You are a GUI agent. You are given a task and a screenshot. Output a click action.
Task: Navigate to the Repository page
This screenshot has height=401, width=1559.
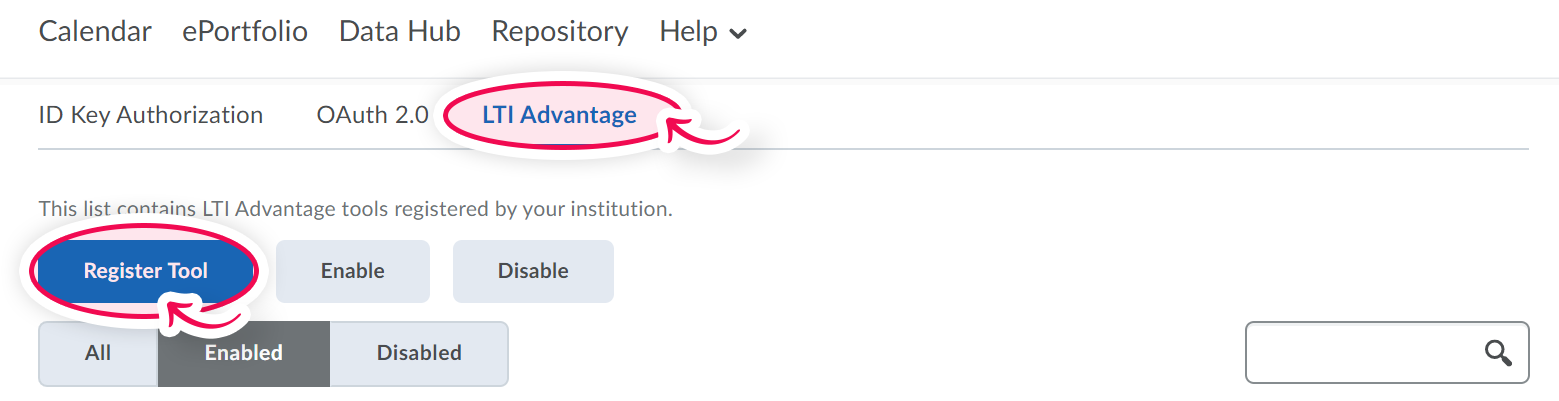point(560,32)
